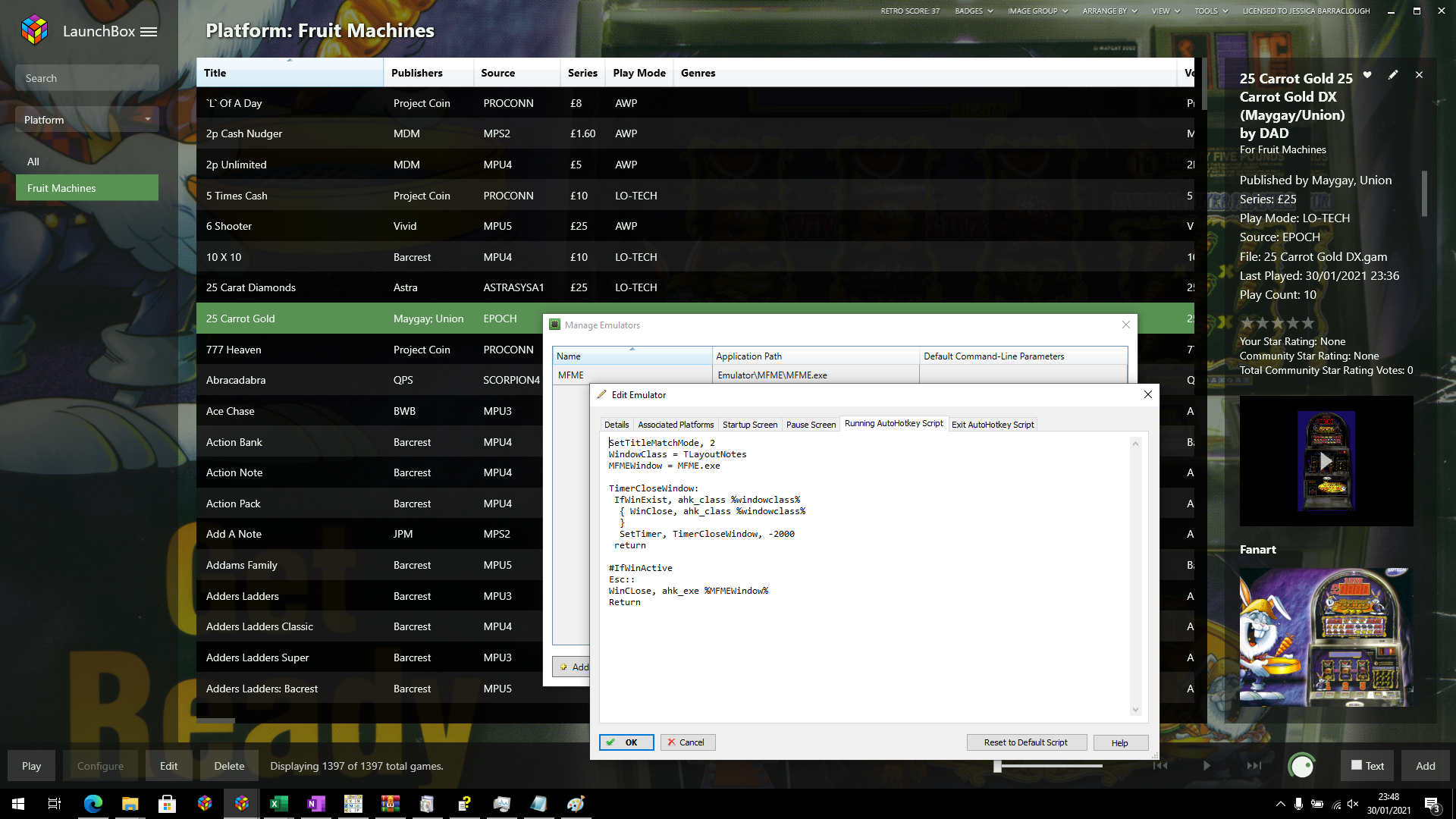Click the Play button in bottom bar
Viewport: 1456px width, 819px height.
(x=31, y=766)
